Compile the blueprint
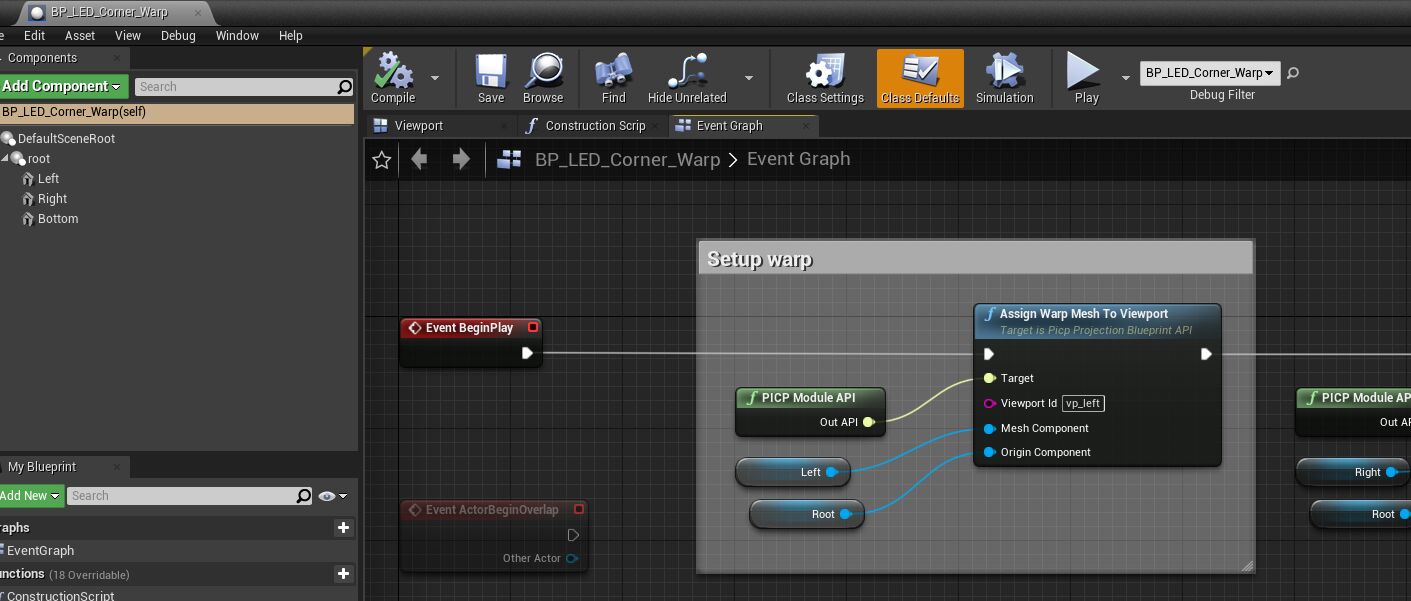This screenshot has height=601, width=1411. point(393,78)
